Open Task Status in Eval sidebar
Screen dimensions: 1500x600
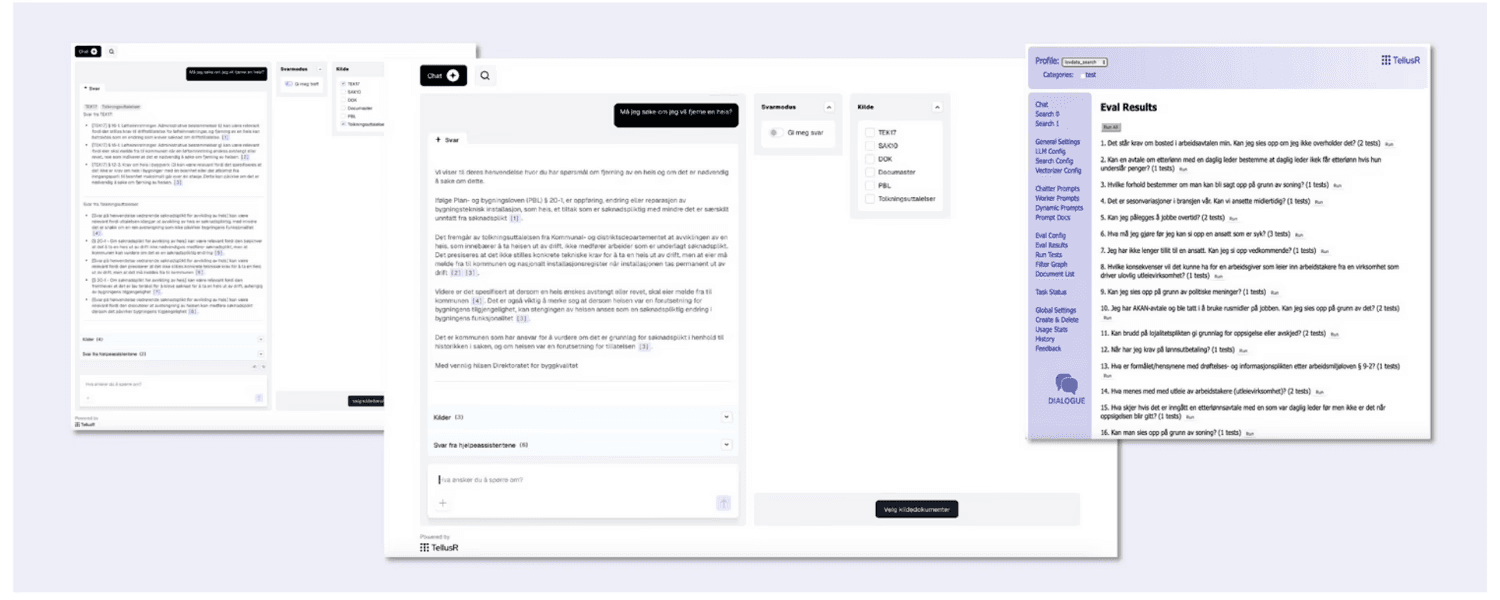(1051, 292)
